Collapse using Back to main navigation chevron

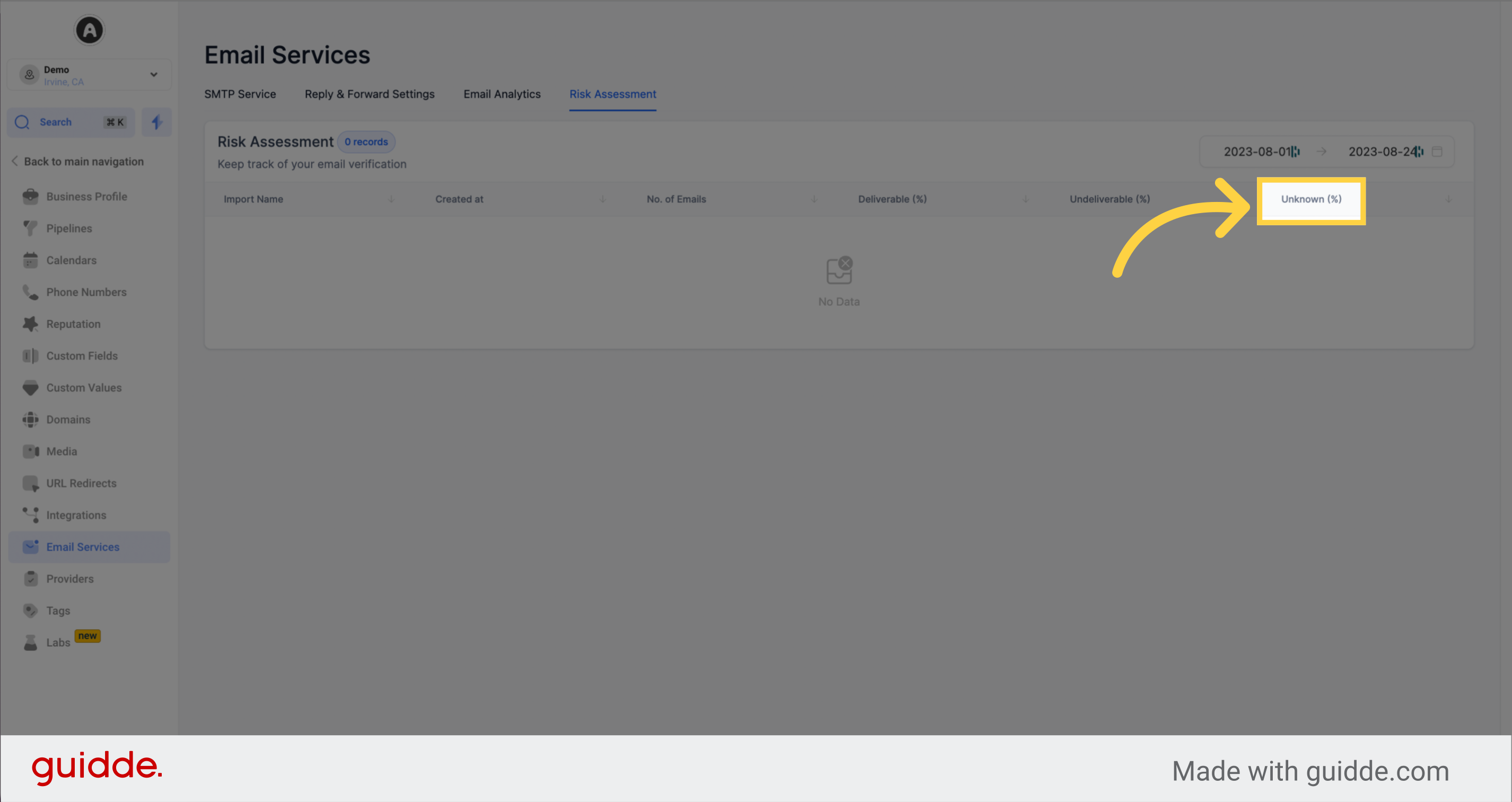pyautogui.click(x=14, y=161)
